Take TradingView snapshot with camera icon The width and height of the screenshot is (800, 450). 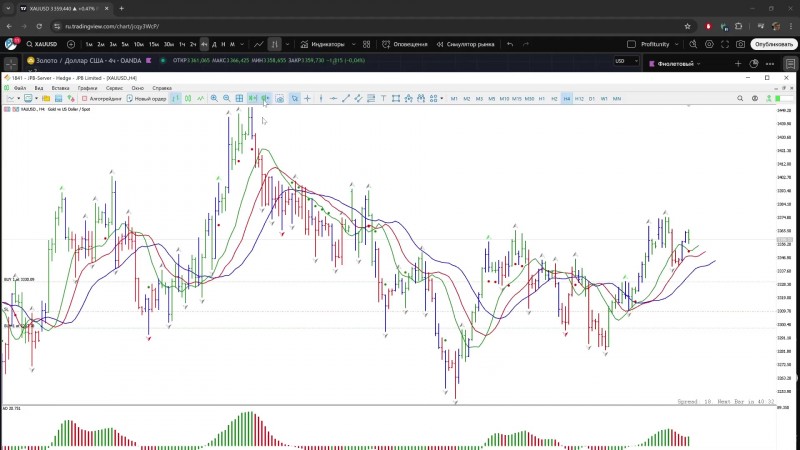point(740,44)
